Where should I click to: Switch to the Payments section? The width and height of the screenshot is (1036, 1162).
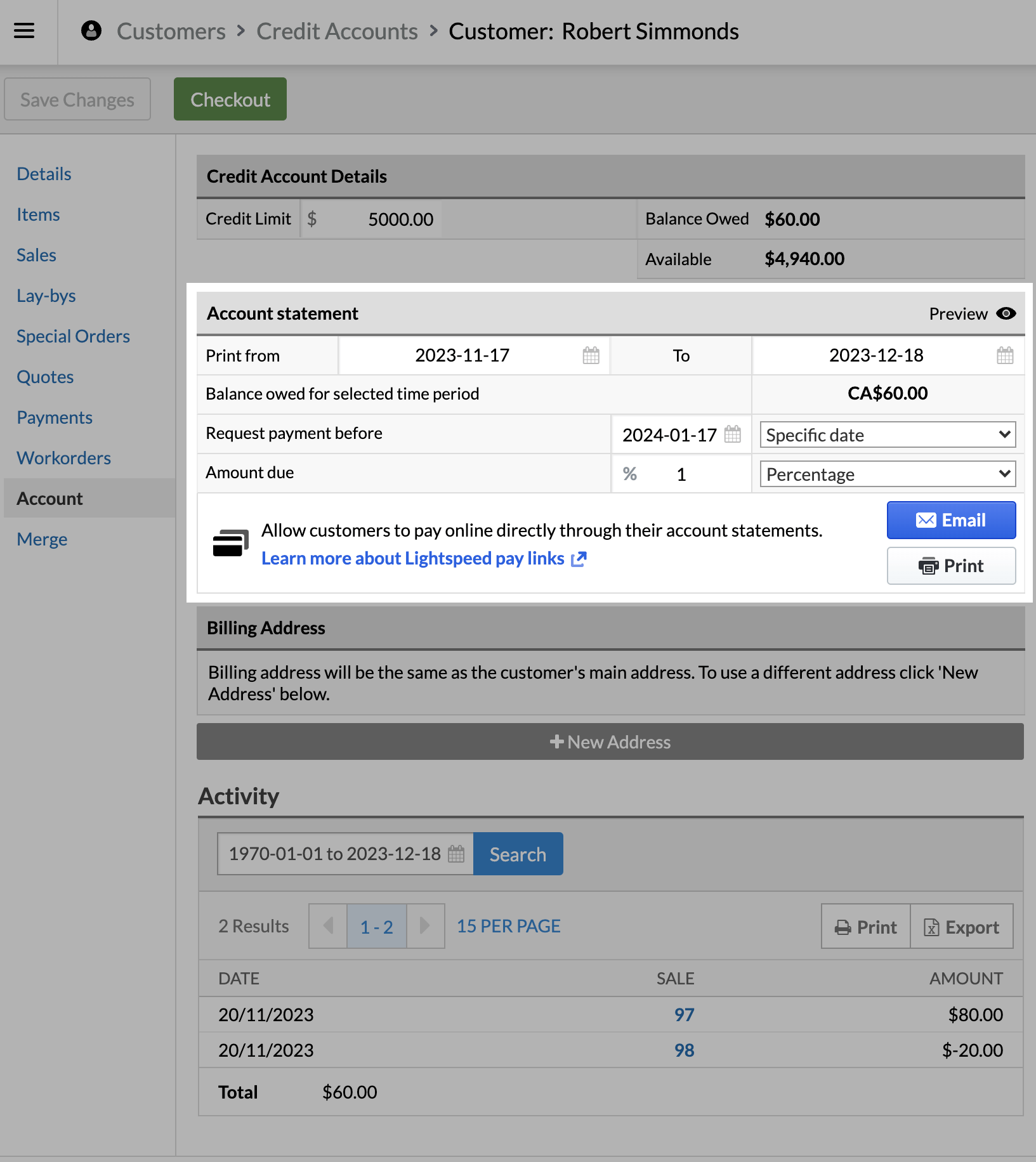pyautogui.click(x=55, y=417)
